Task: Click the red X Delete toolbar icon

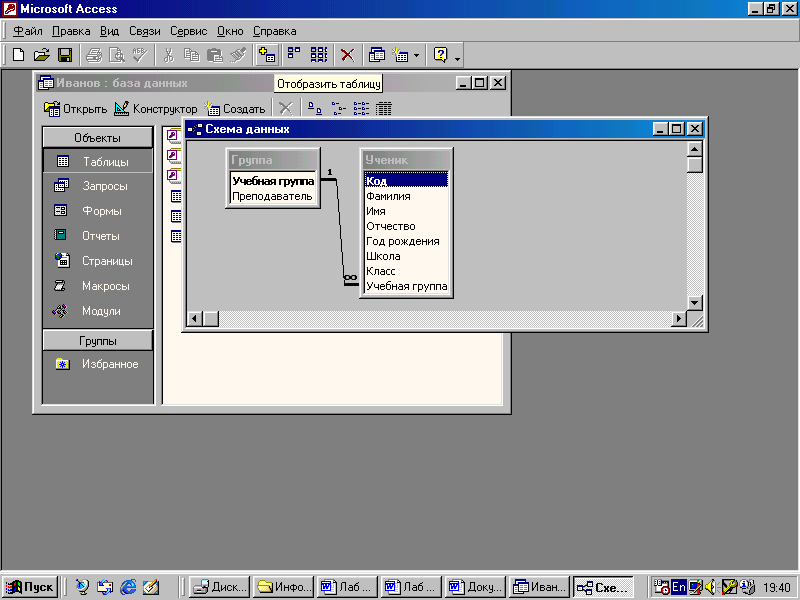Action: pos(347,55)
